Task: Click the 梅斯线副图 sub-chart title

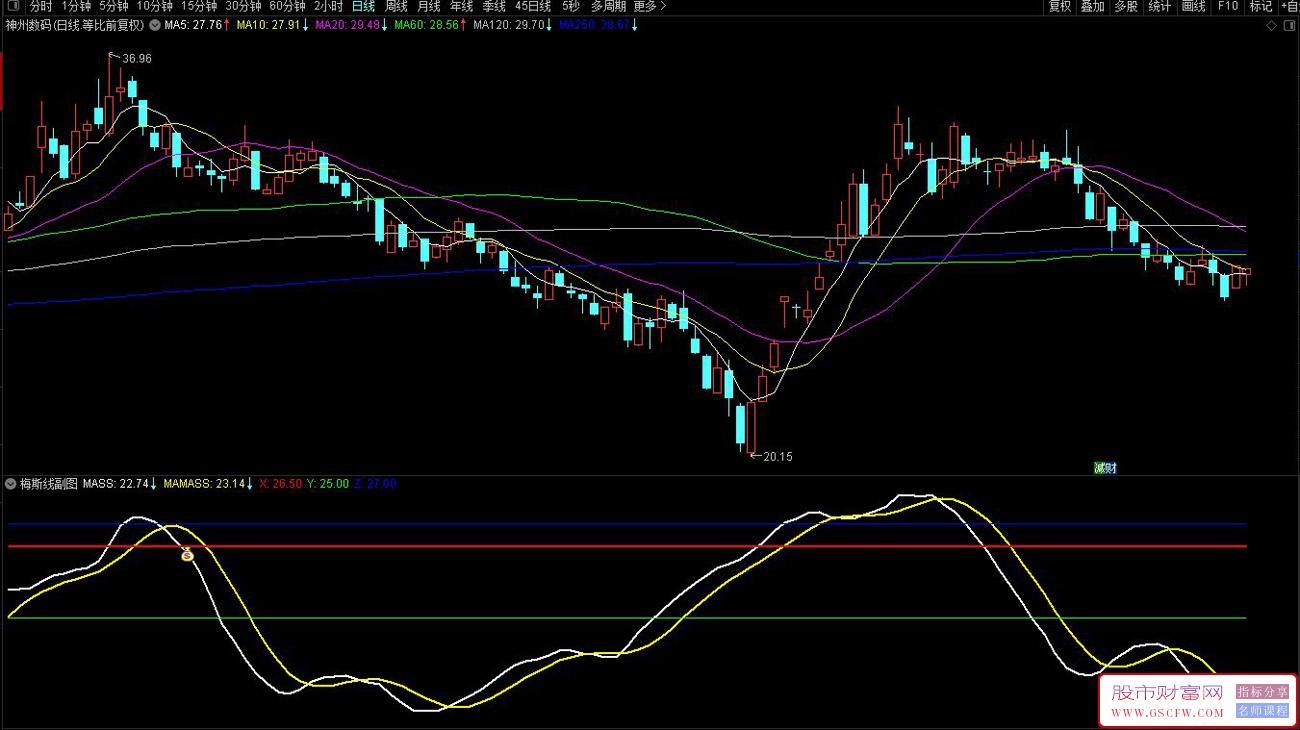Action: pyautogui.click(x=49, y=483)
